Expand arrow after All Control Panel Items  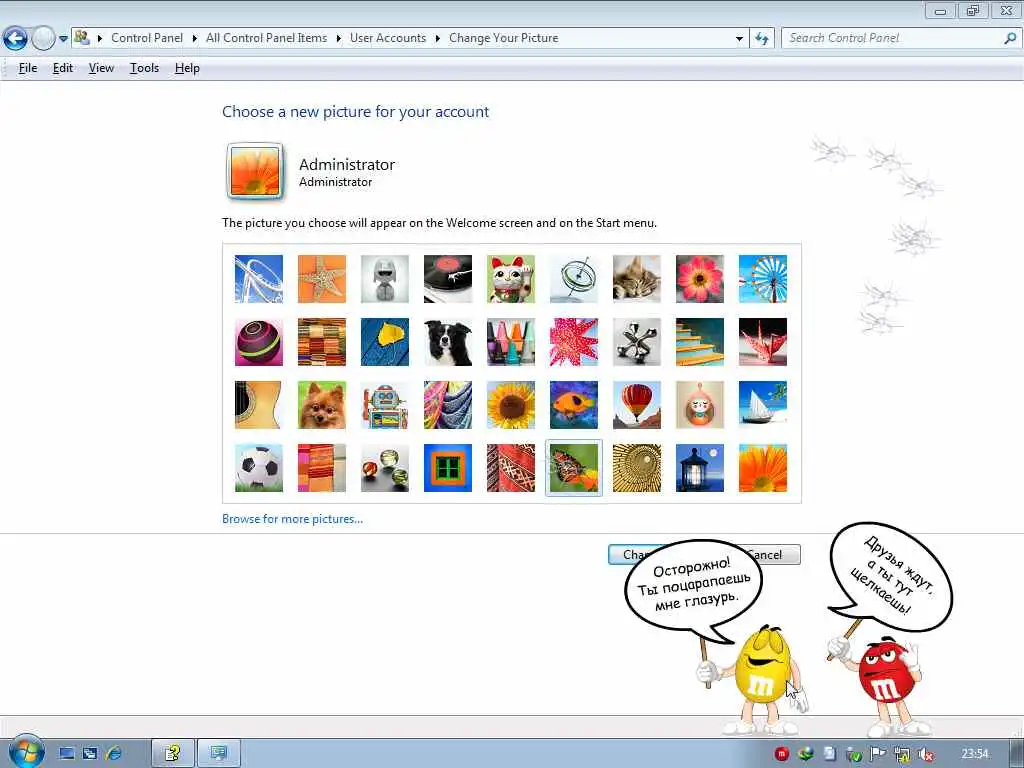tap(338, 39)
